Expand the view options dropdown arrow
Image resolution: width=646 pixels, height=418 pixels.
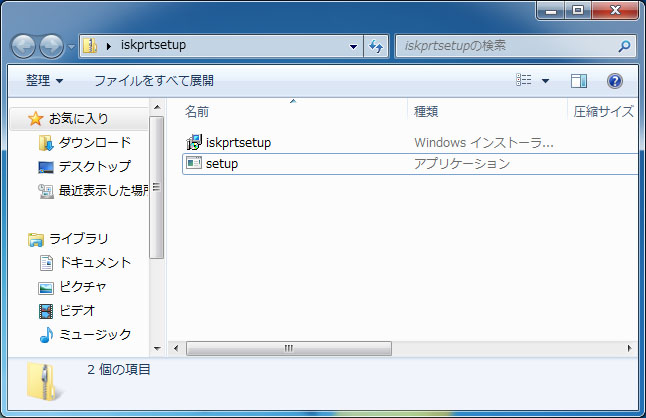tap(545, 80)
